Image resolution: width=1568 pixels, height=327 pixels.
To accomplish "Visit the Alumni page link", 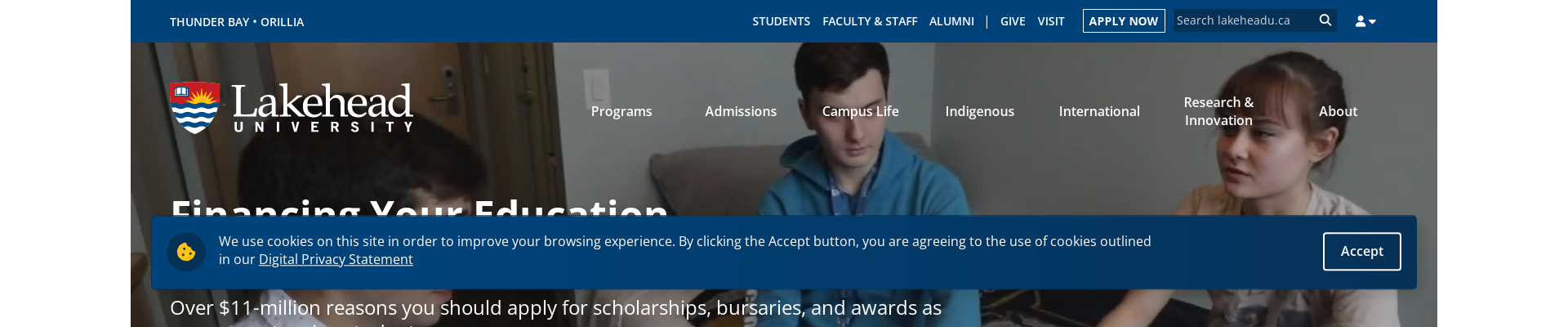I will 951,21.
